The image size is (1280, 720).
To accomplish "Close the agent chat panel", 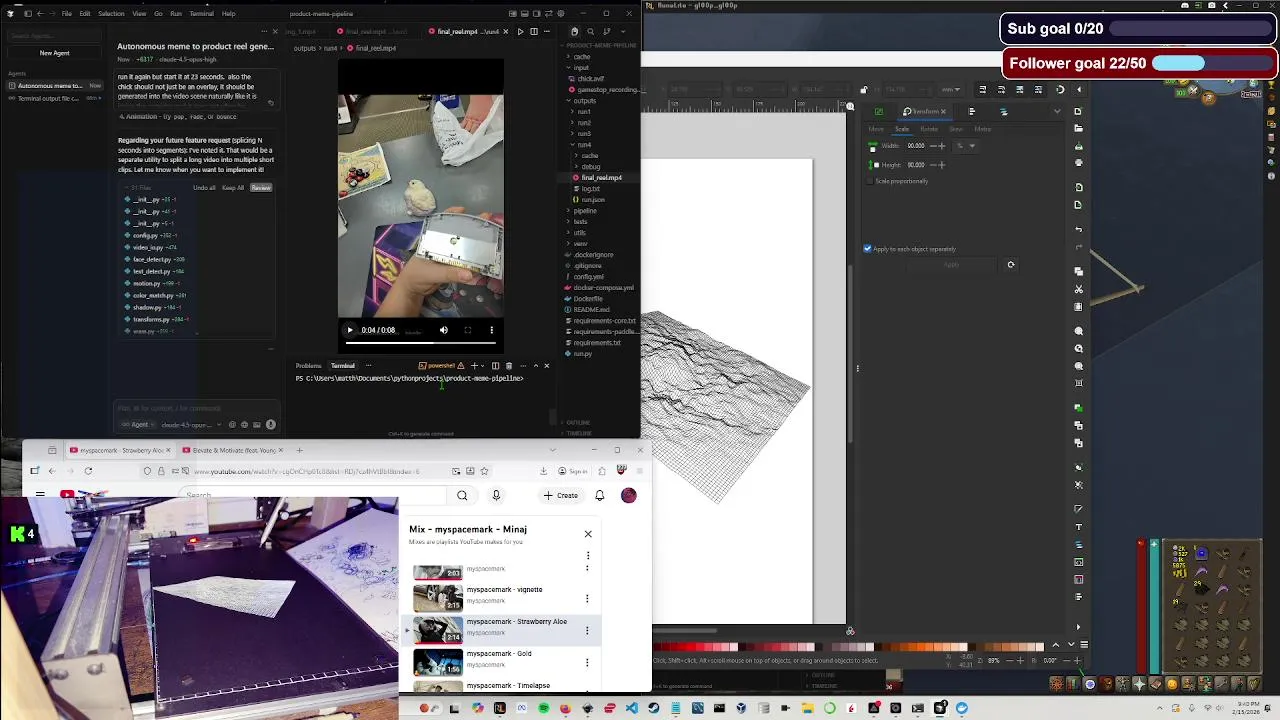I will tap(275, 31).
